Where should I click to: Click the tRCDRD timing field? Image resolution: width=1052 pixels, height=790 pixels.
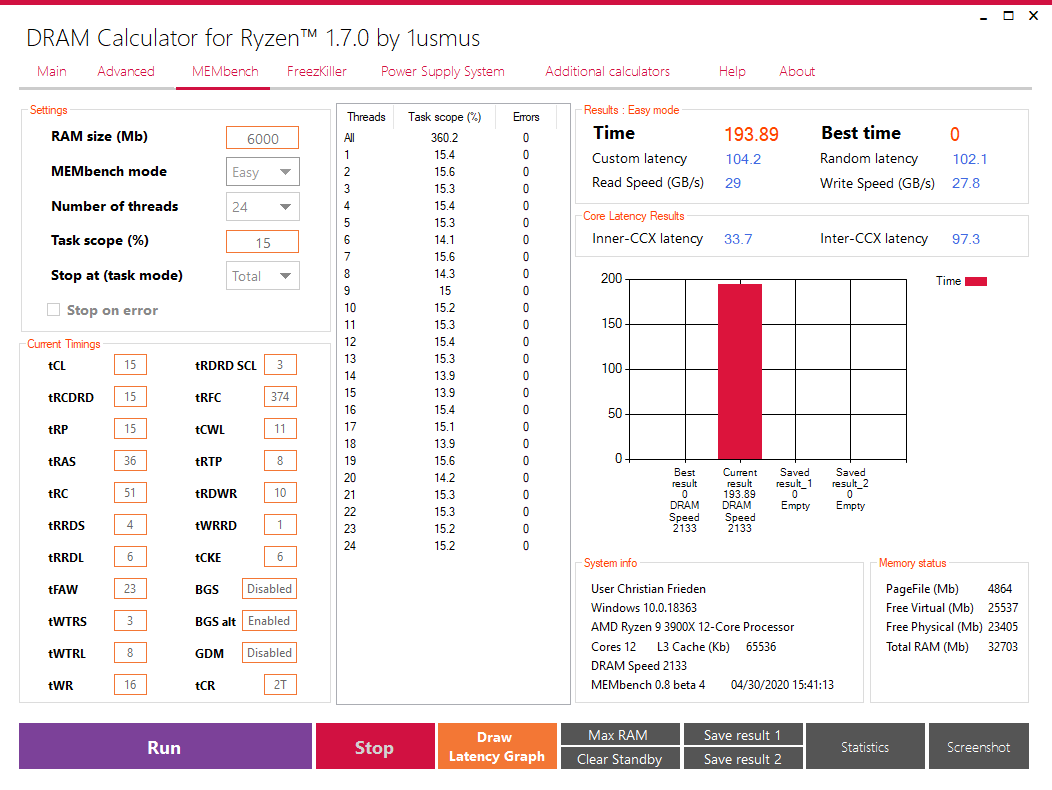click(130, 397)
